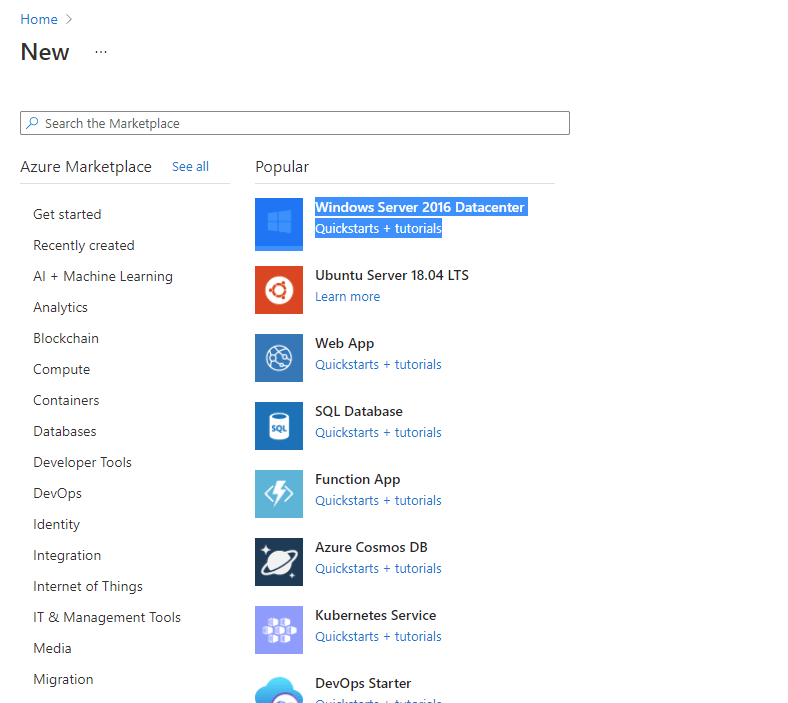Open Web App Quickstarts + tutorials
The height and width of the screenshot is (703, 788).
pos(378,364)
